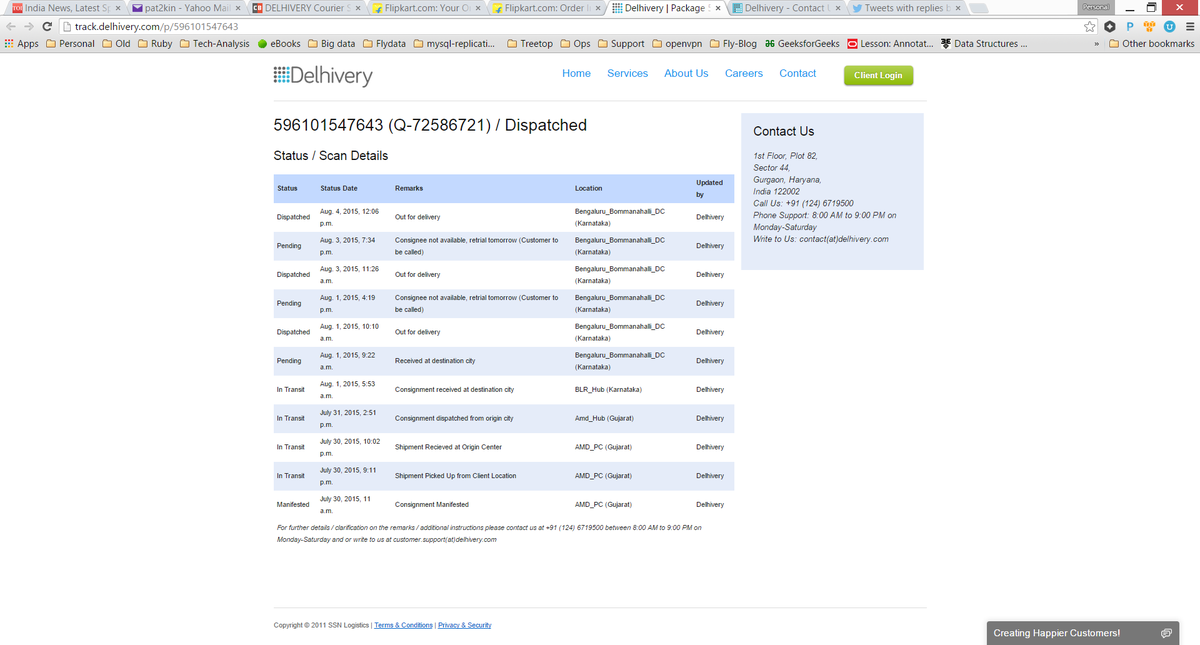Open the Other bookmarks folder
The height and width of the screenshot is (645, 1200).
[1152, 44]
